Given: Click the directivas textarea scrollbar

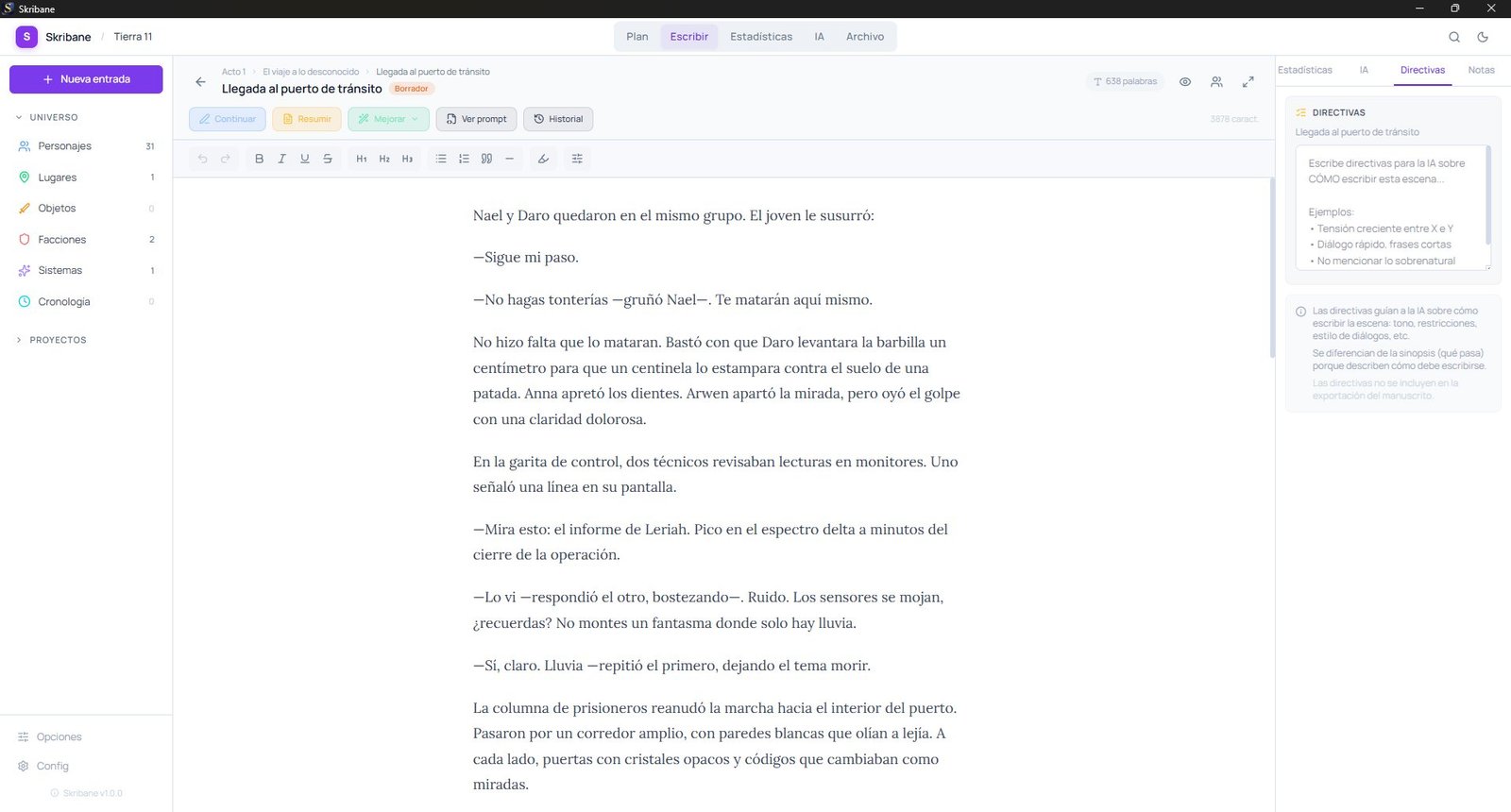Looking at the screenshot, I should (x=1487, y=195).
